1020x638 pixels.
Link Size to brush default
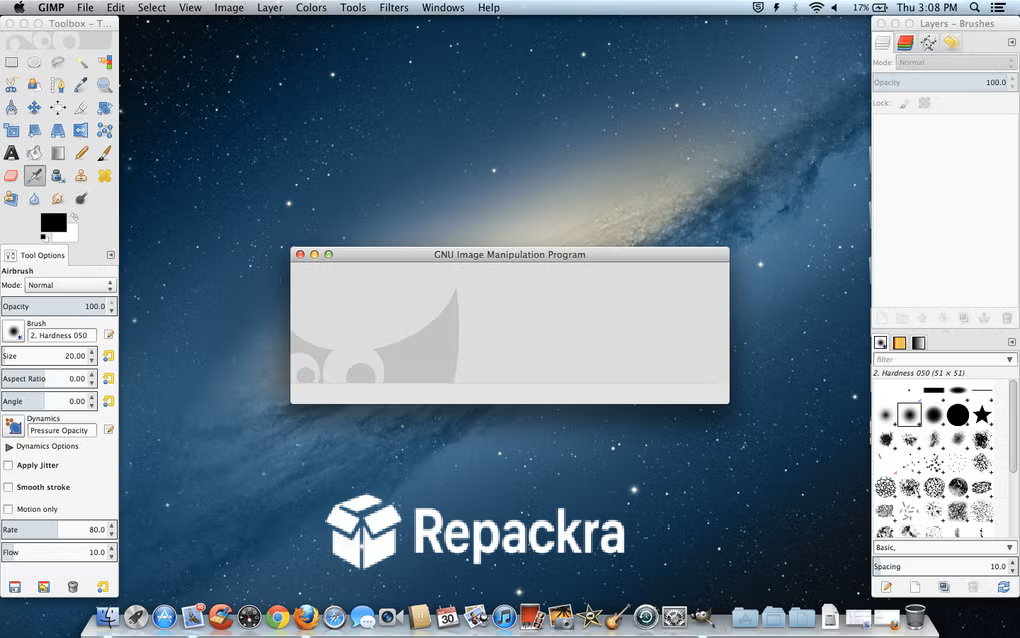109,356
